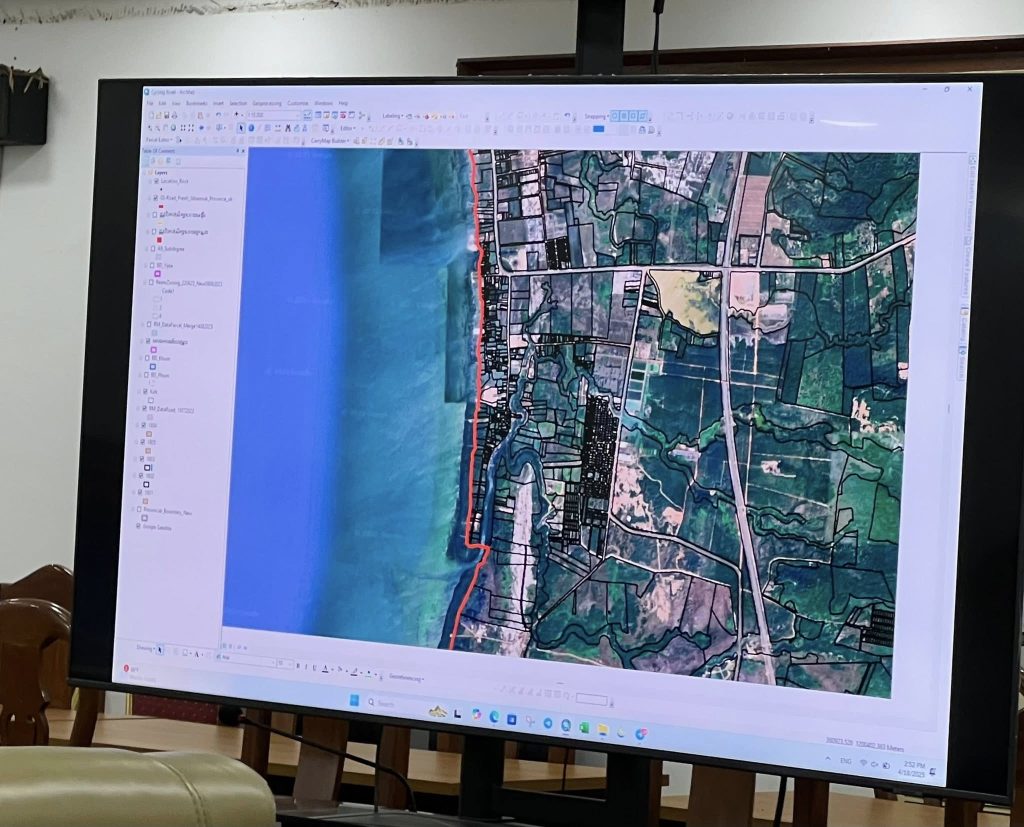The height and width of the screenshot is (827, 1024).
Task: Open the Catalog window icon
Action: tap(327, 116)
